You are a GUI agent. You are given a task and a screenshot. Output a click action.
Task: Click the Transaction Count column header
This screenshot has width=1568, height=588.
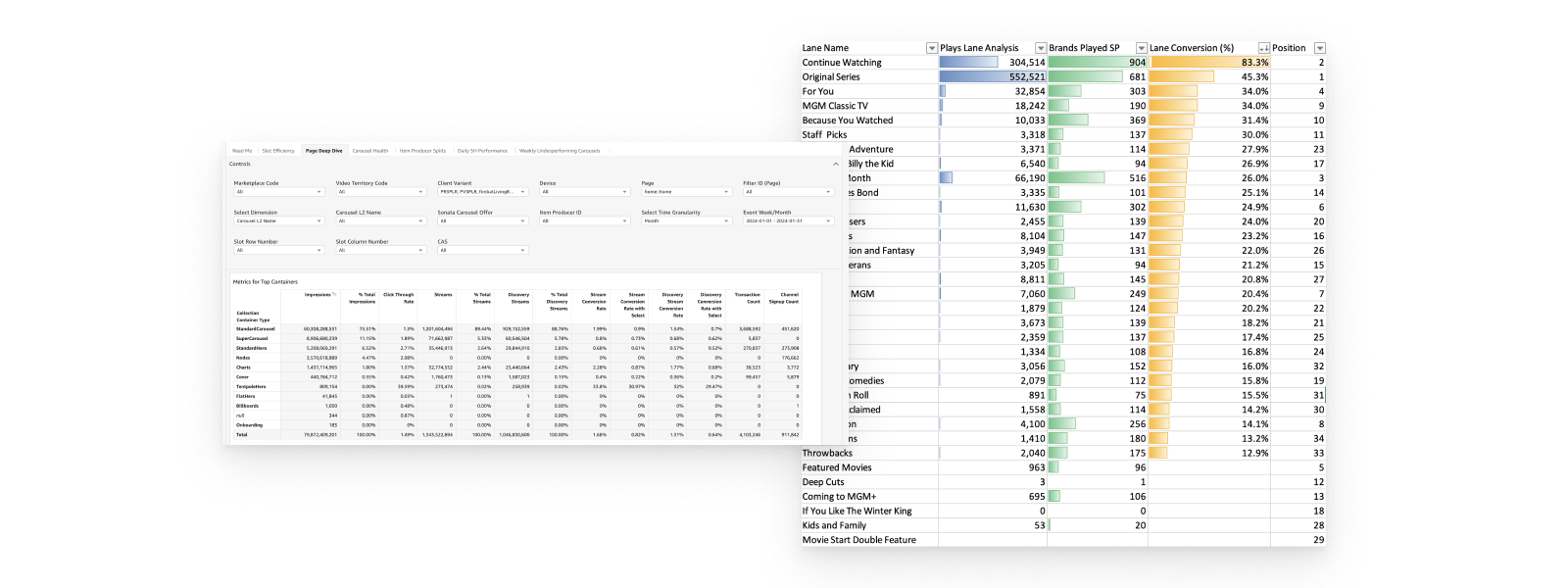tap(748, 298)
